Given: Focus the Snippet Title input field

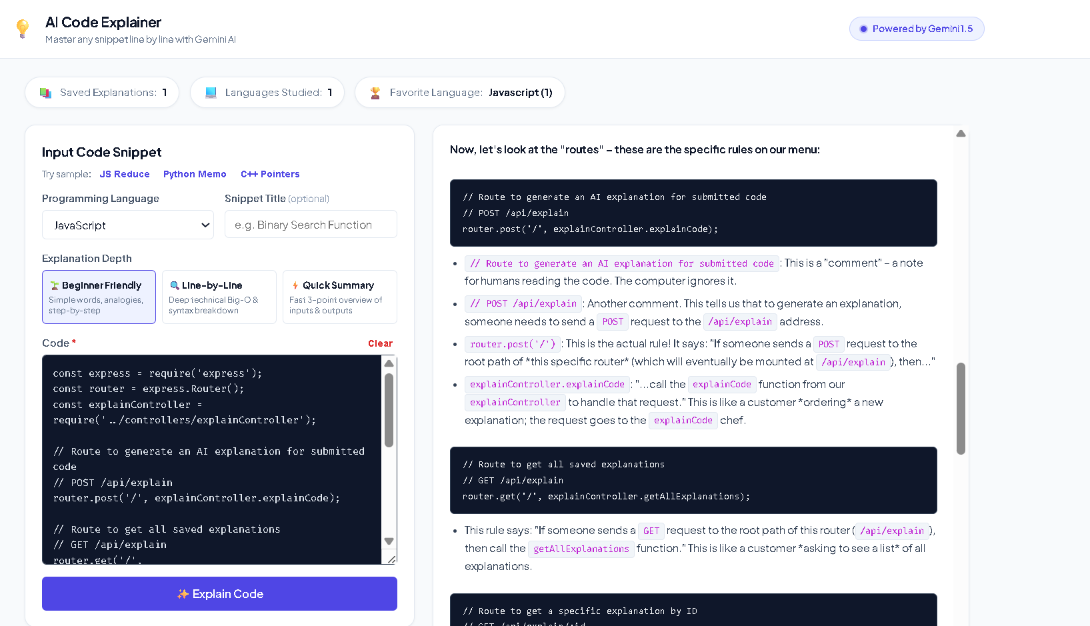Looking at the screenshot, I should (x=311, y=225).
